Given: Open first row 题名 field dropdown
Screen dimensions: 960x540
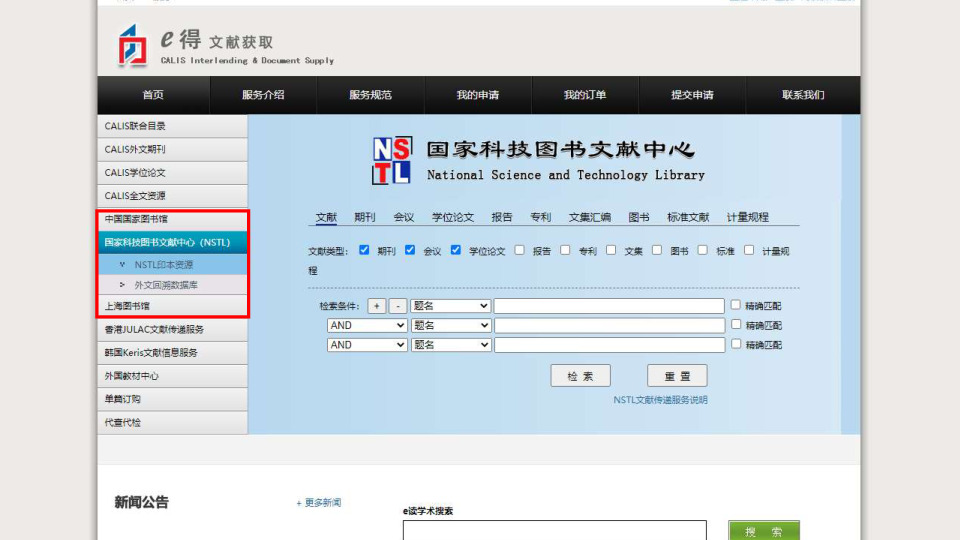Looking at the screenshot, I should coord(451,306).
